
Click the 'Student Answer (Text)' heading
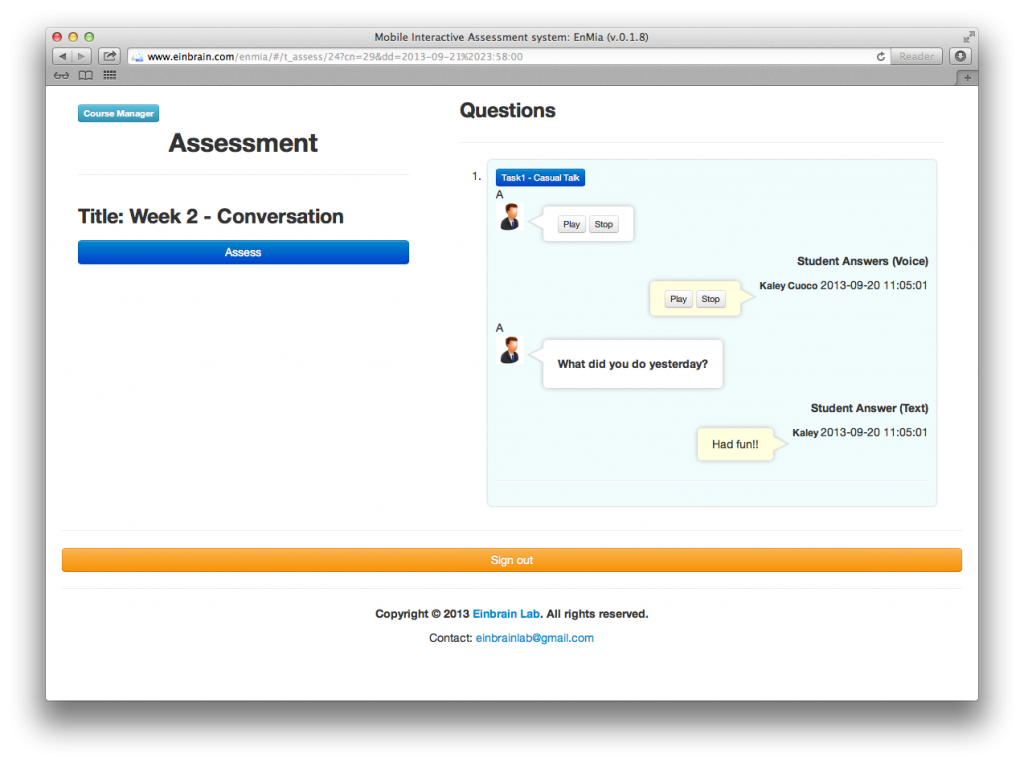click(870, 408)
